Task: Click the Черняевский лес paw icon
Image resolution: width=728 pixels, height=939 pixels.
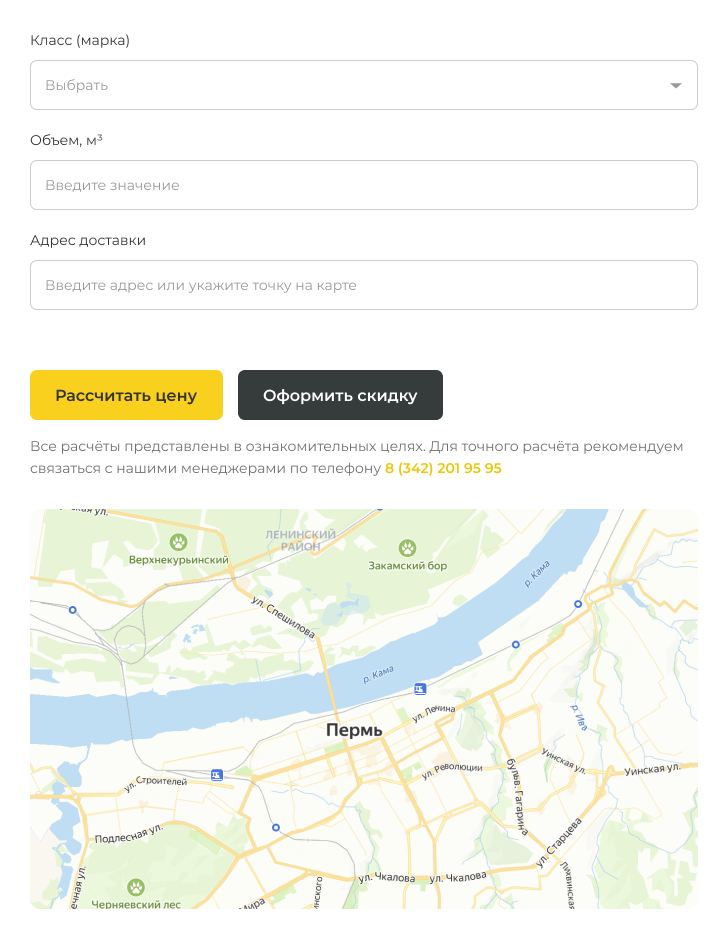Action: 136,886
